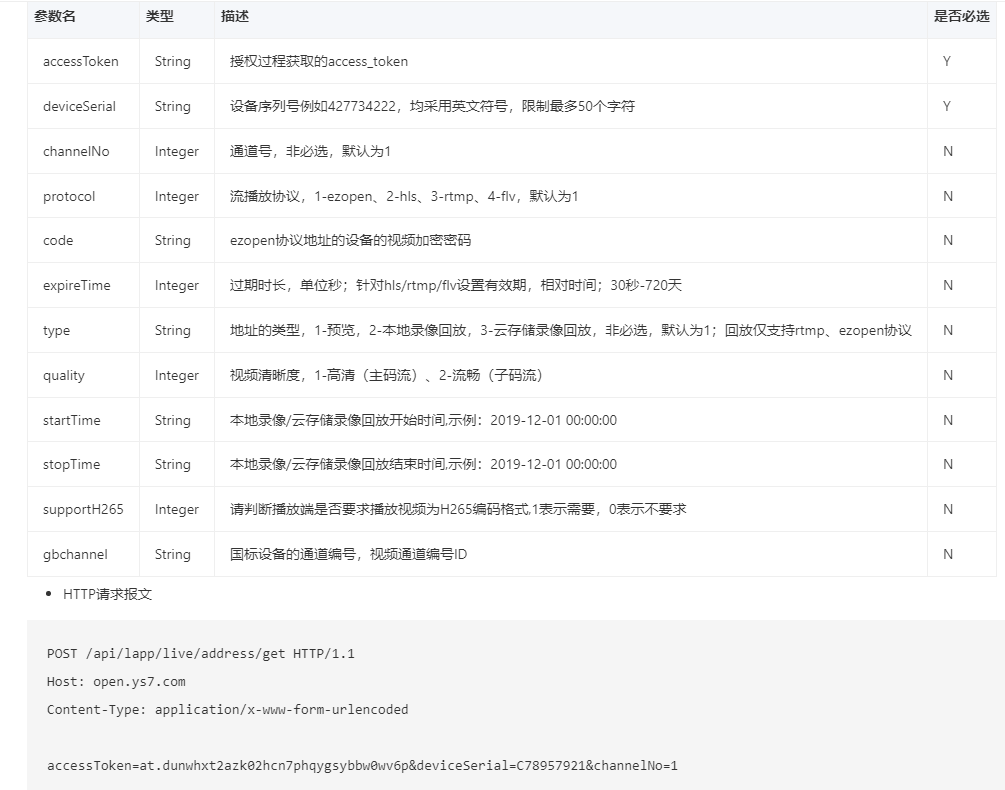Click the ezopen协议地址 encryption password description
This screenshot has width=1005, height=790.
click(351, 240)
